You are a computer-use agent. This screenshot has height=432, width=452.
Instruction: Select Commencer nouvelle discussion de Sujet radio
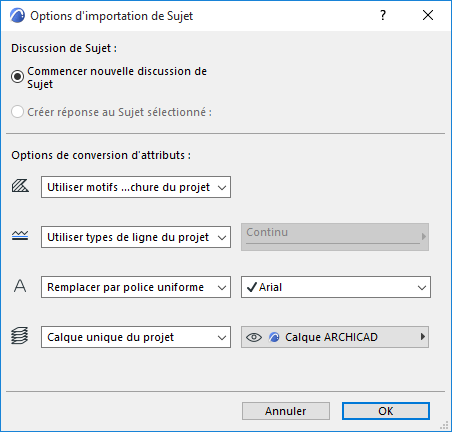[17, 77]
